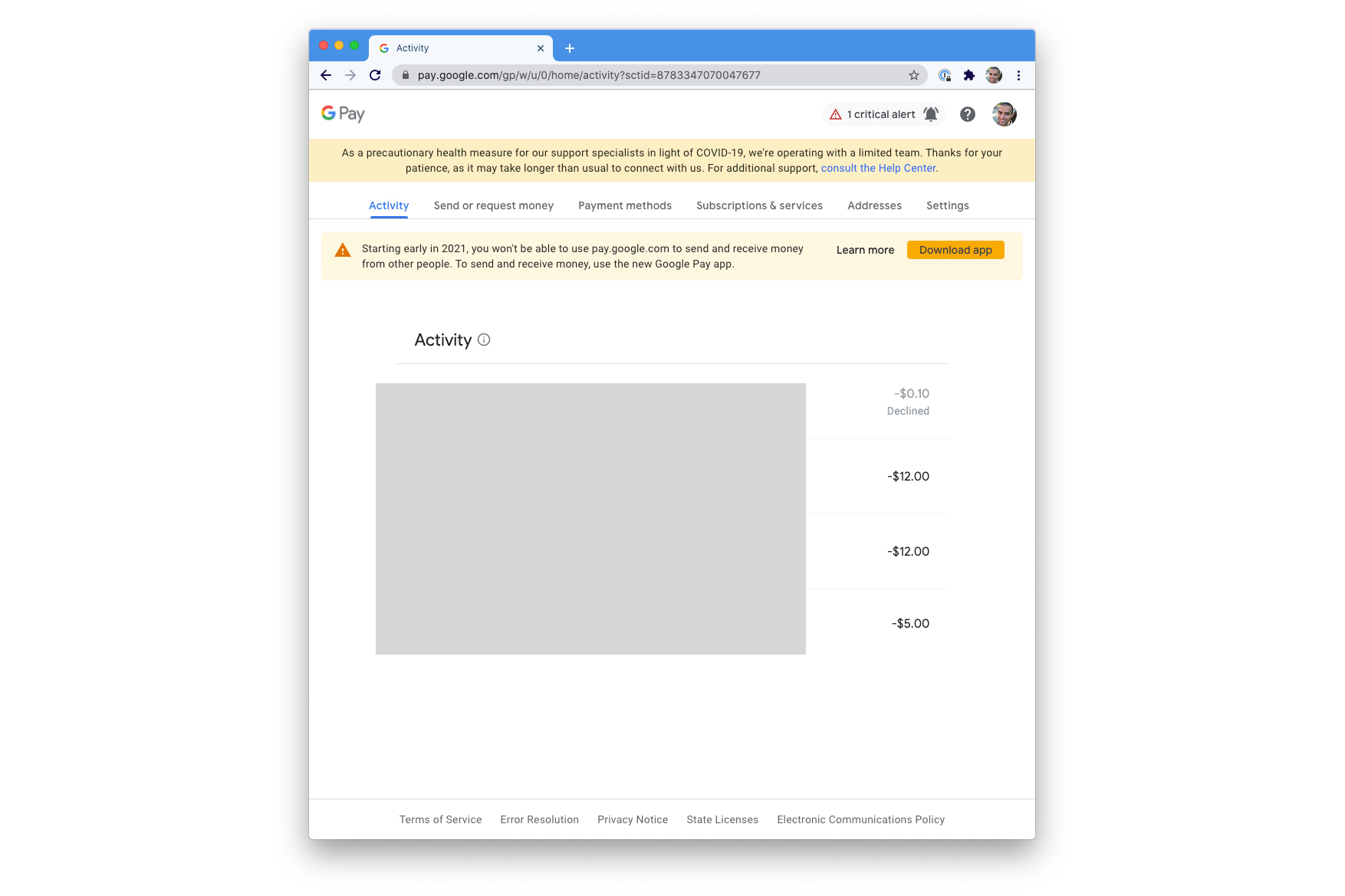Click the G Pay logo
Image resolution: width=1345 pixels, height=896 pixels.
343,114
